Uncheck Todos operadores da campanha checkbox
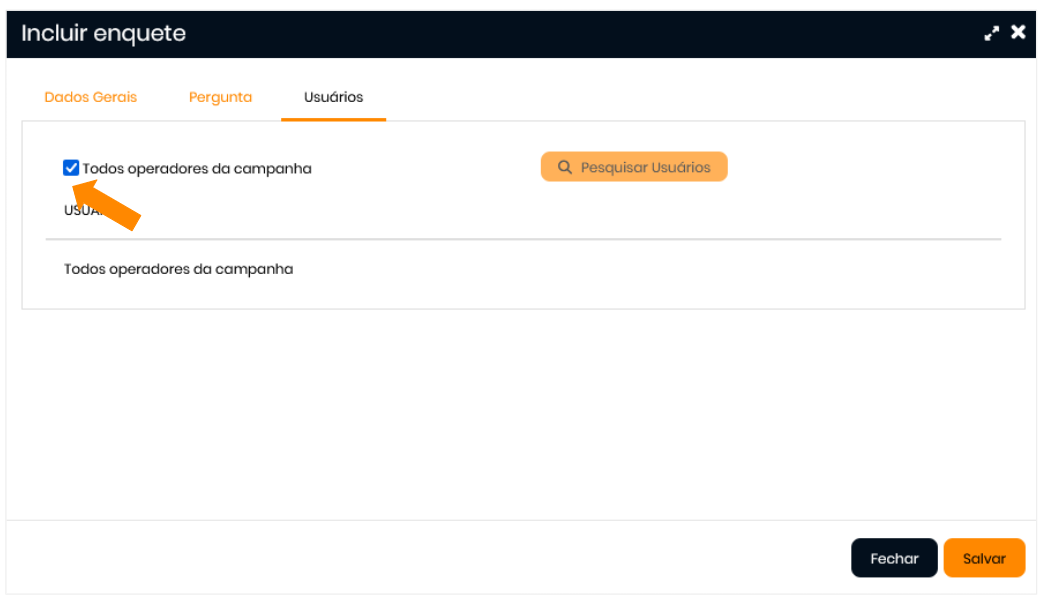The height and width of the screenshot is (601, 1048). click(71, 168)
